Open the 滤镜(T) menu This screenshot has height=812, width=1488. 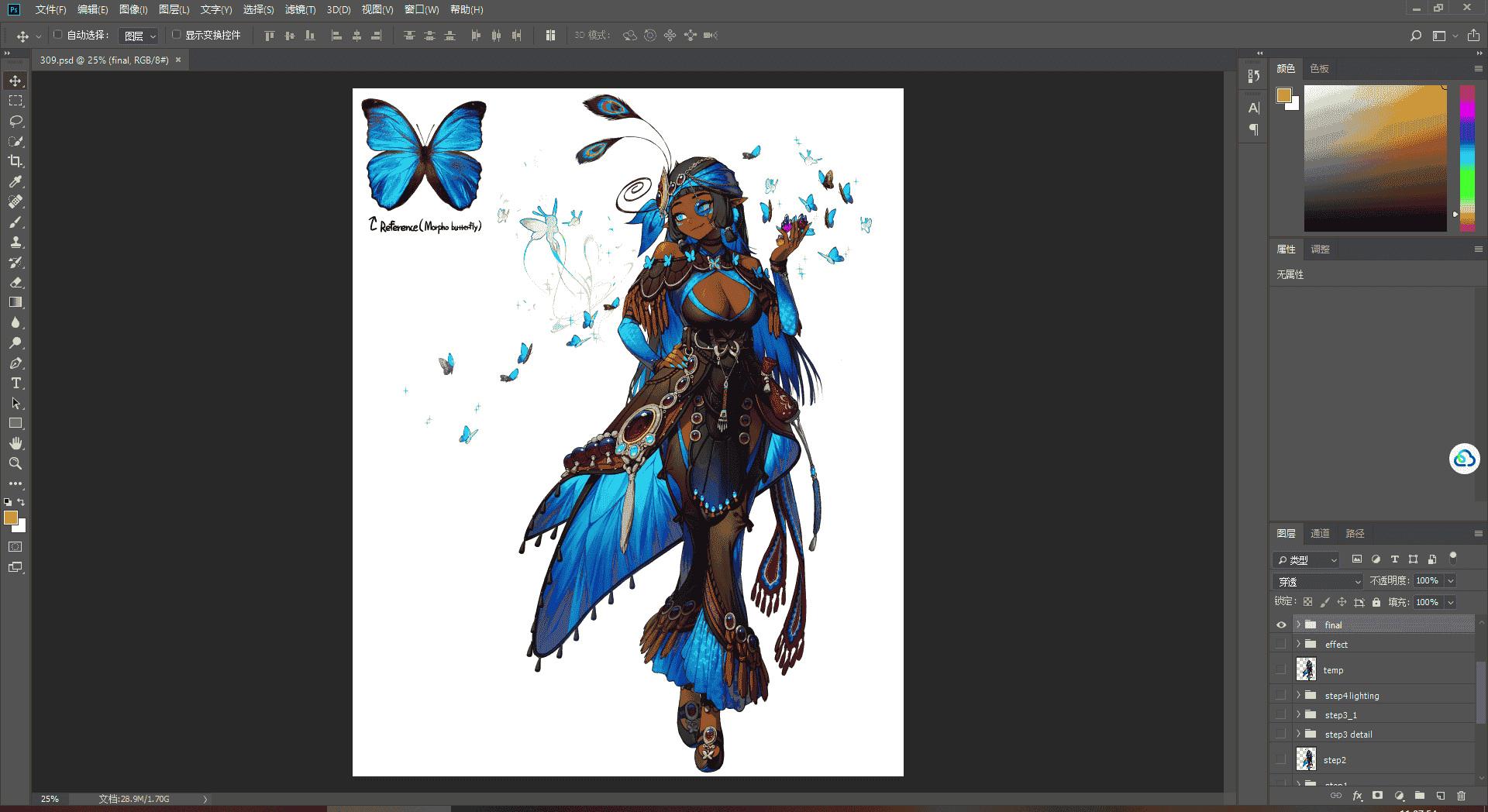(300, 9)
